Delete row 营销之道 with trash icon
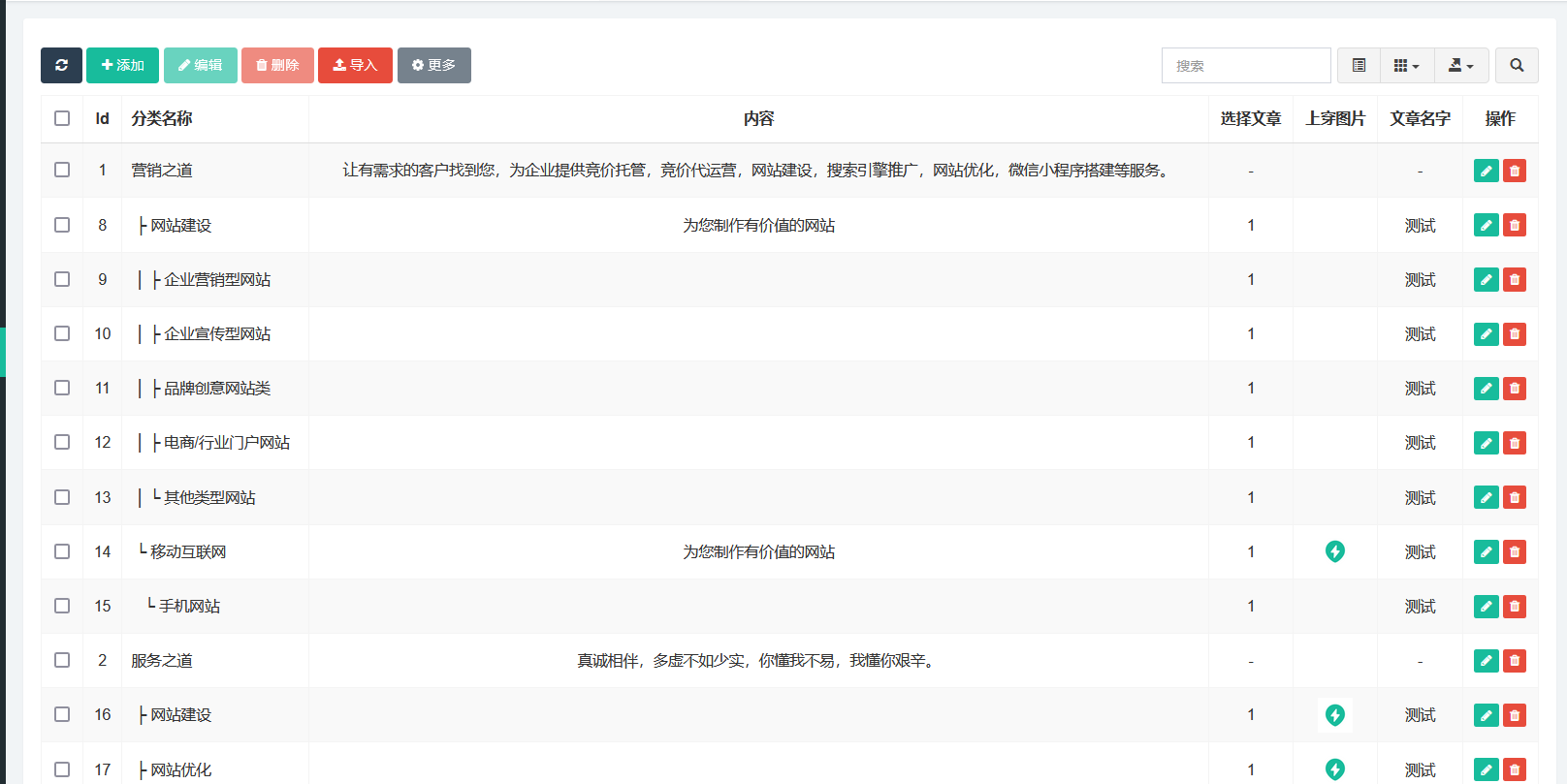 [x=1515, y=171]
